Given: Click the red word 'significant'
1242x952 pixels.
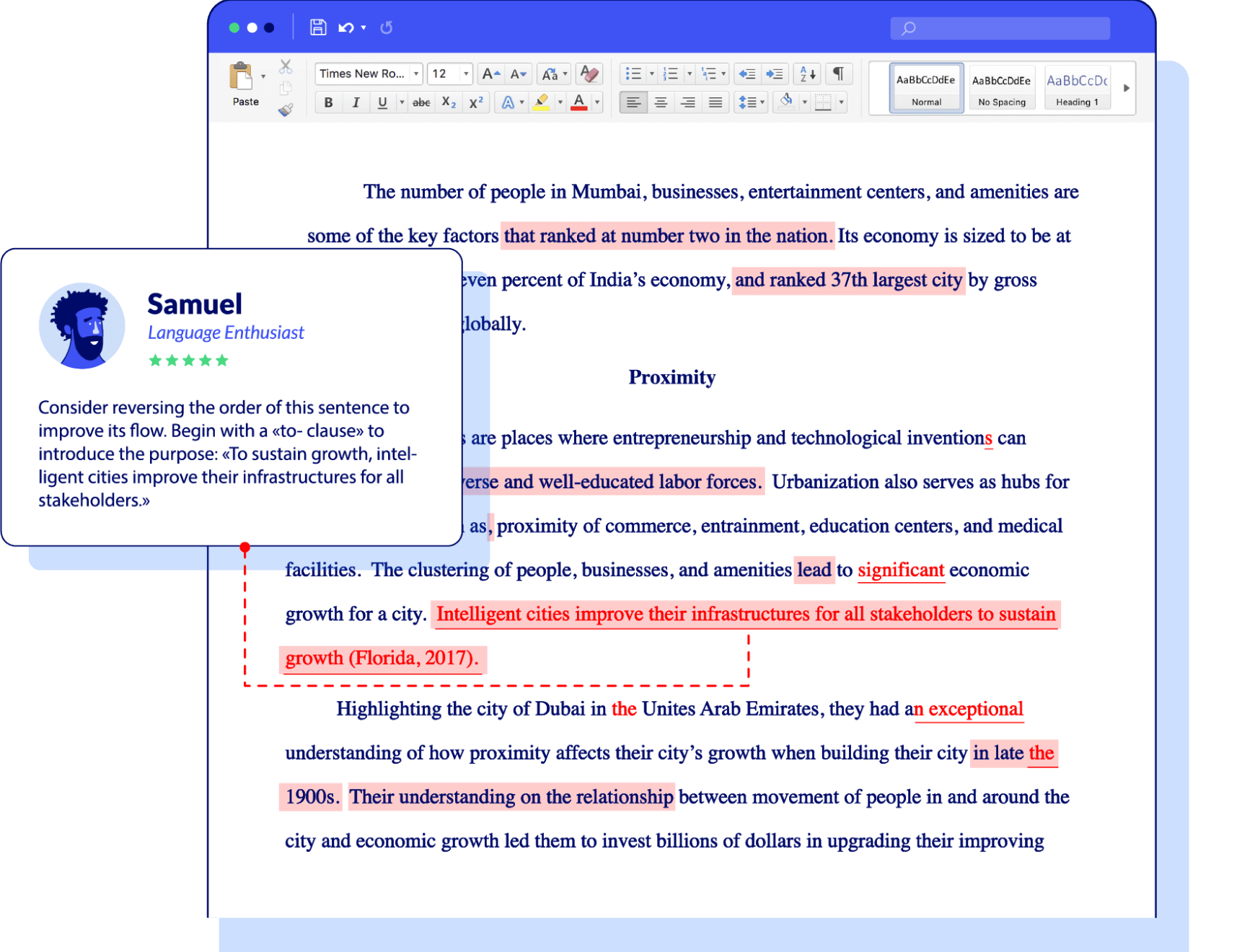Looking at the screenshot, I should pos(901,570).
